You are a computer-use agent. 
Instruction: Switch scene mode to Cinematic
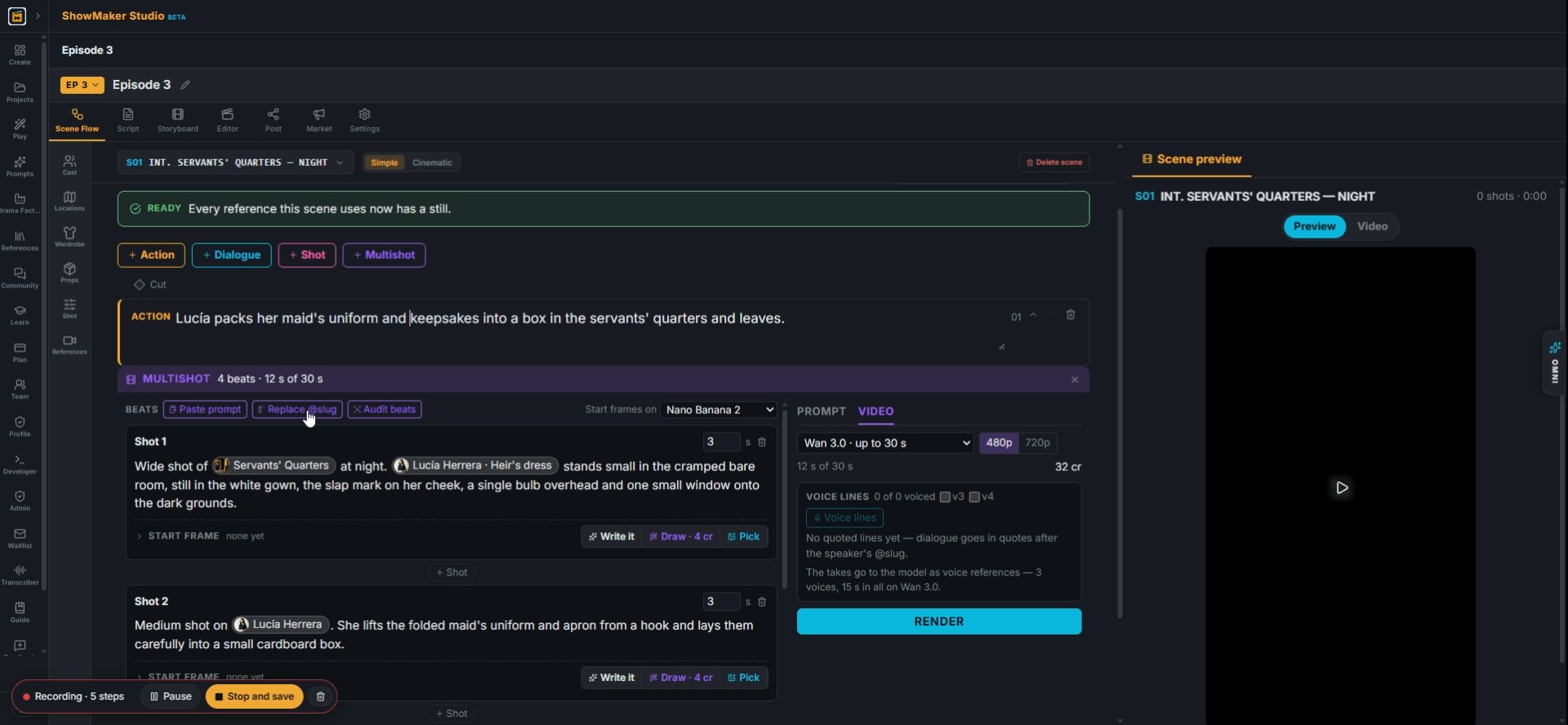point(432,162)
